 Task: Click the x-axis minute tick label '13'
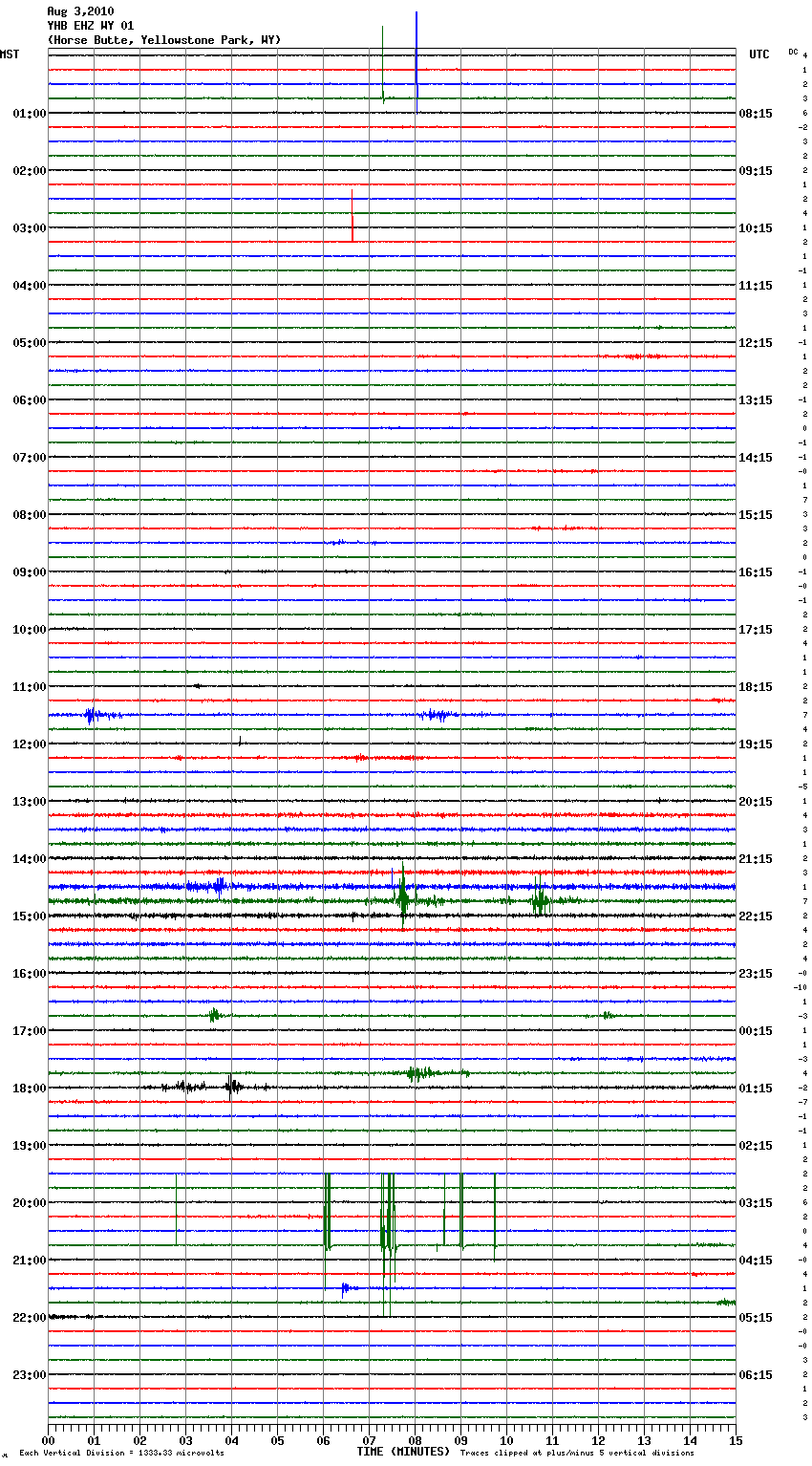pos(644,1440)
